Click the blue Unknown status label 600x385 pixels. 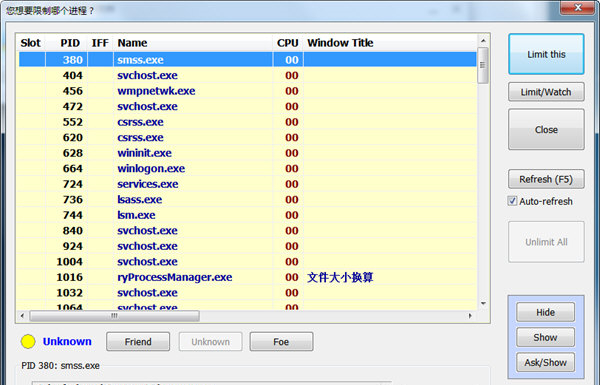[67, 341]
